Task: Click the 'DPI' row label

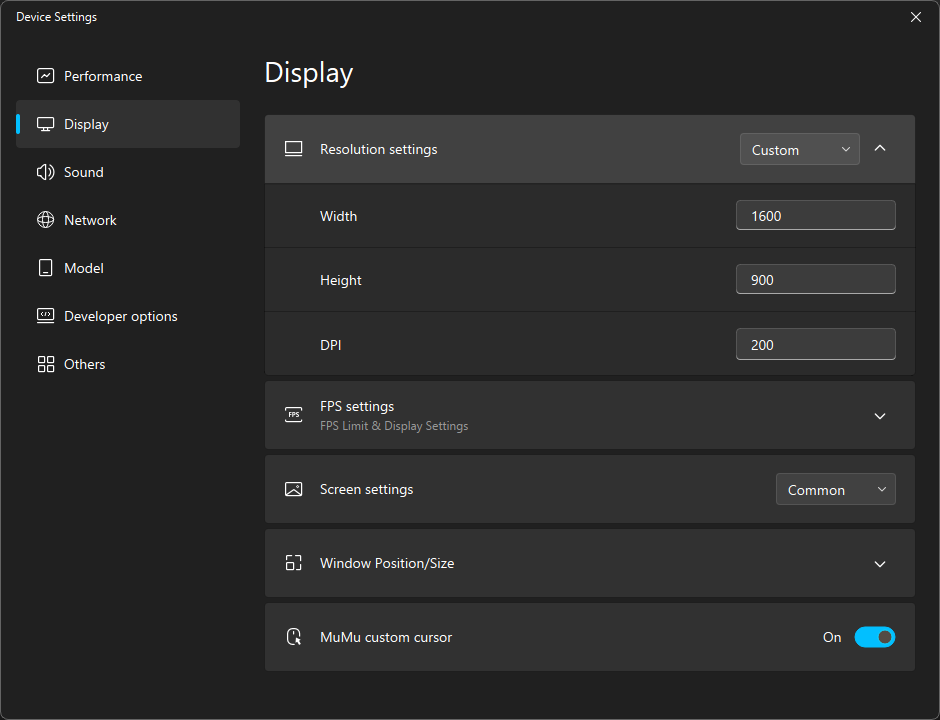Action: click(331, 345)
